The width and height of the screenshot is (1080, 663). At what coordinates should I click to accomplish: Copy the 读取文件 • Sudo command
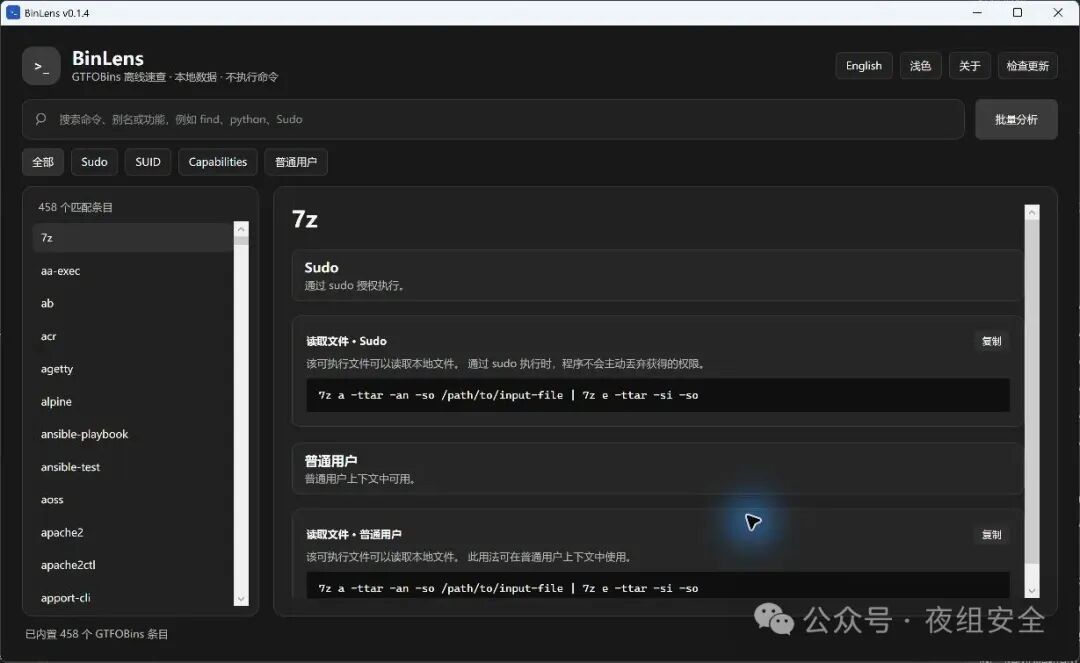[991, 341]
